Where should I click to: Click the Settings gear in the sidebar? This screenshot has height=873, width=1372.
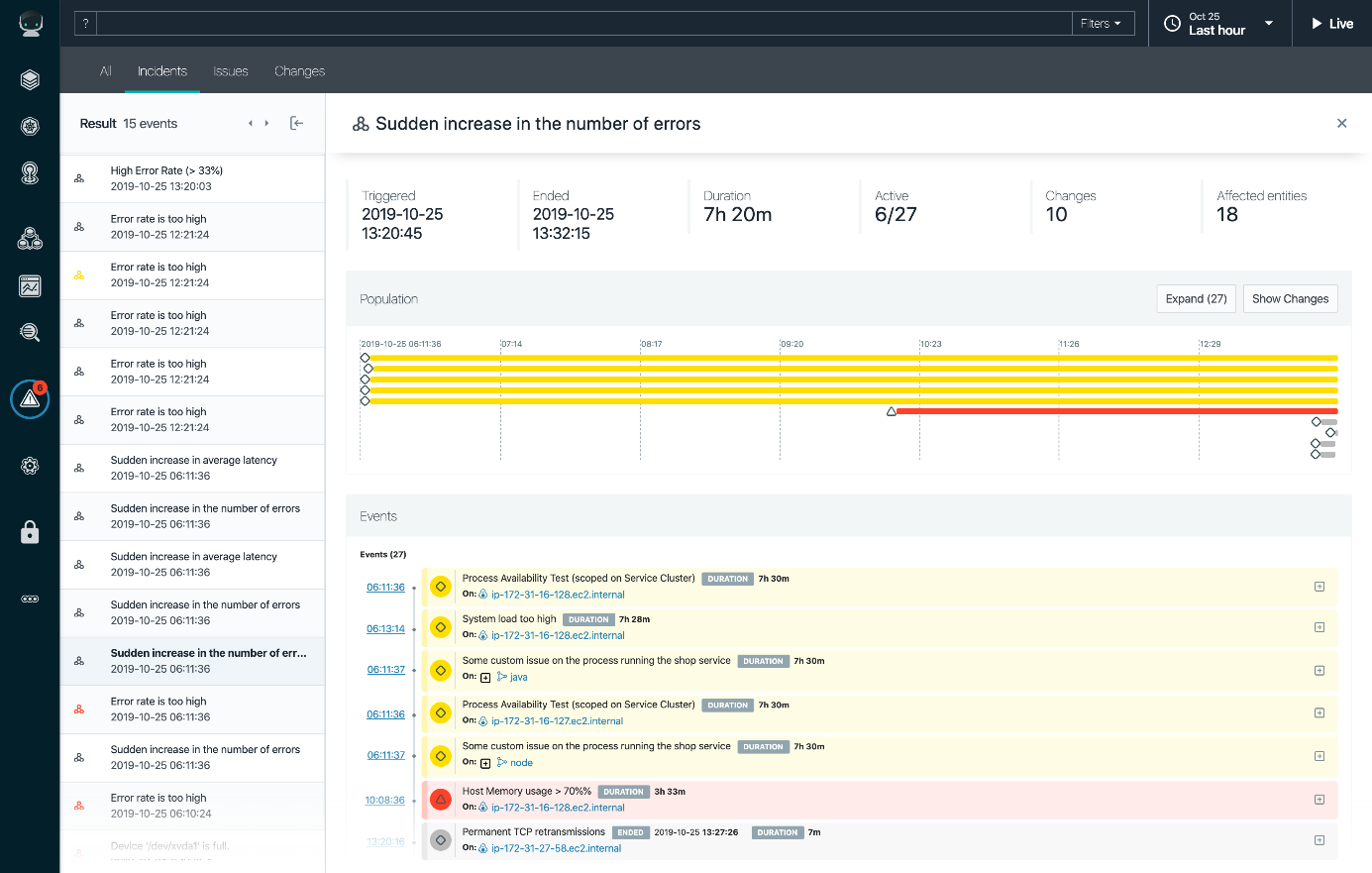(x=30, y=466)
